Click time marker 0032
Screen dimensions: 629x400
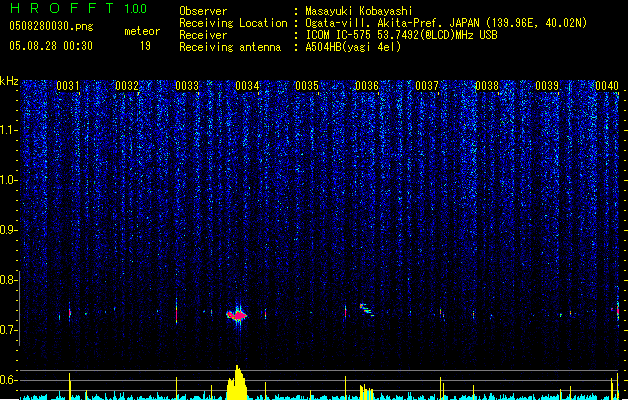coord(127,86)
